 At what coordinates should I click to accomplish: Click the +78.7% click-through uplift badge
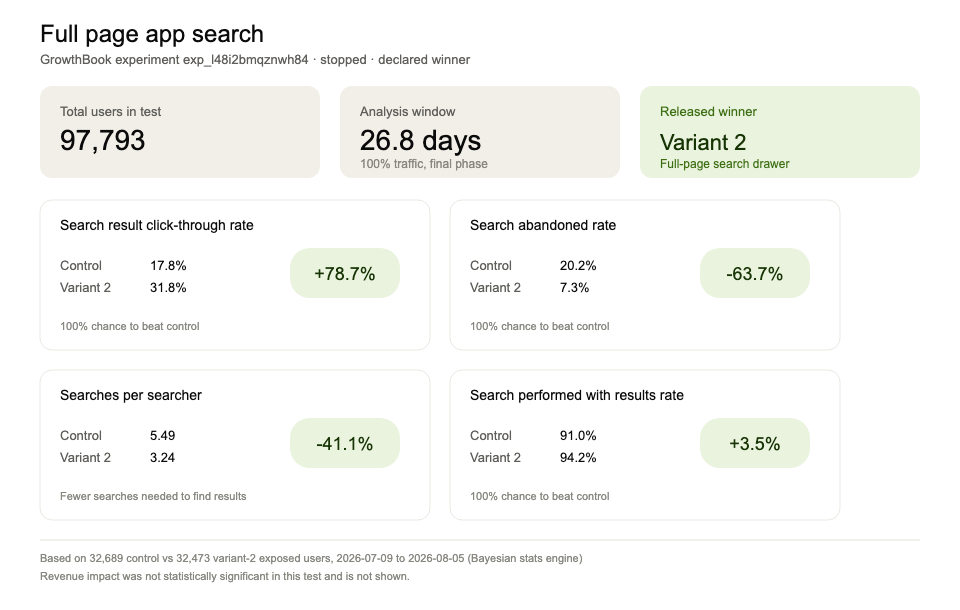345,273
